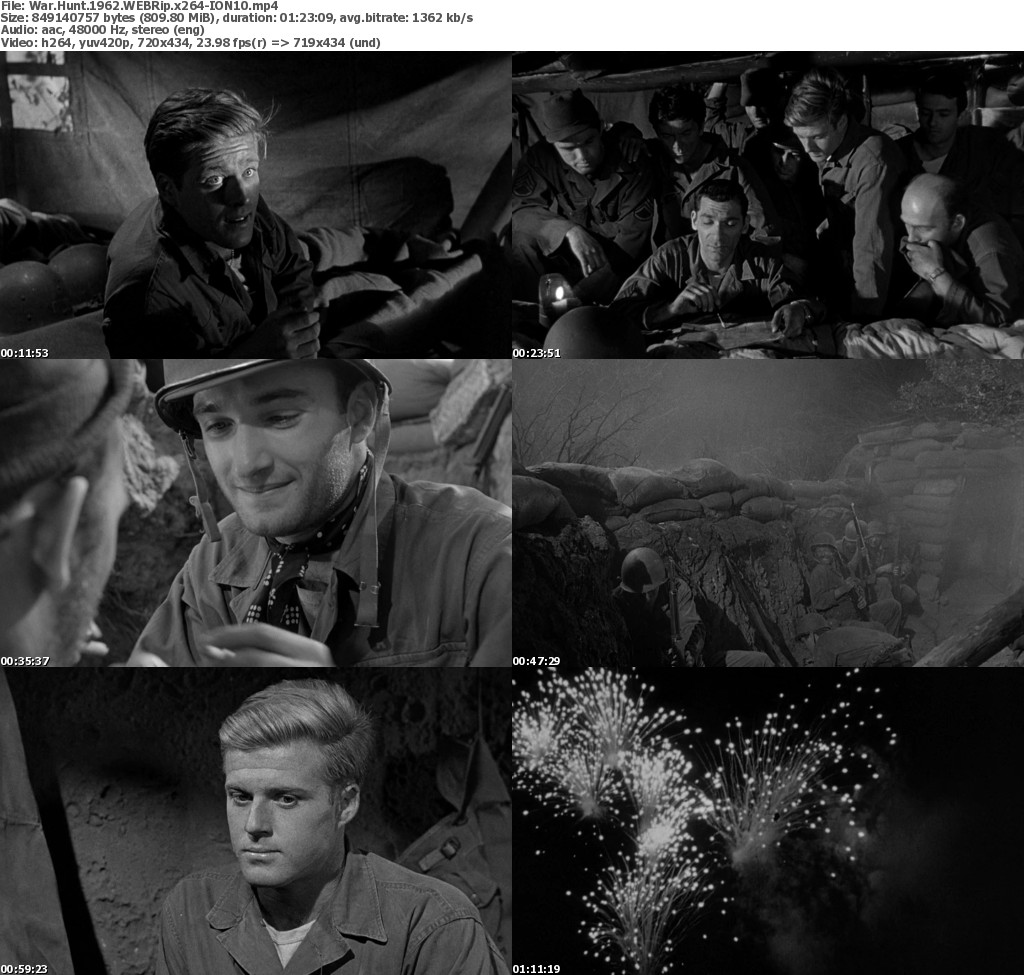Click the Video h264 info line
The height and width of the screenshot is (975, 1024).
[190, 43]
